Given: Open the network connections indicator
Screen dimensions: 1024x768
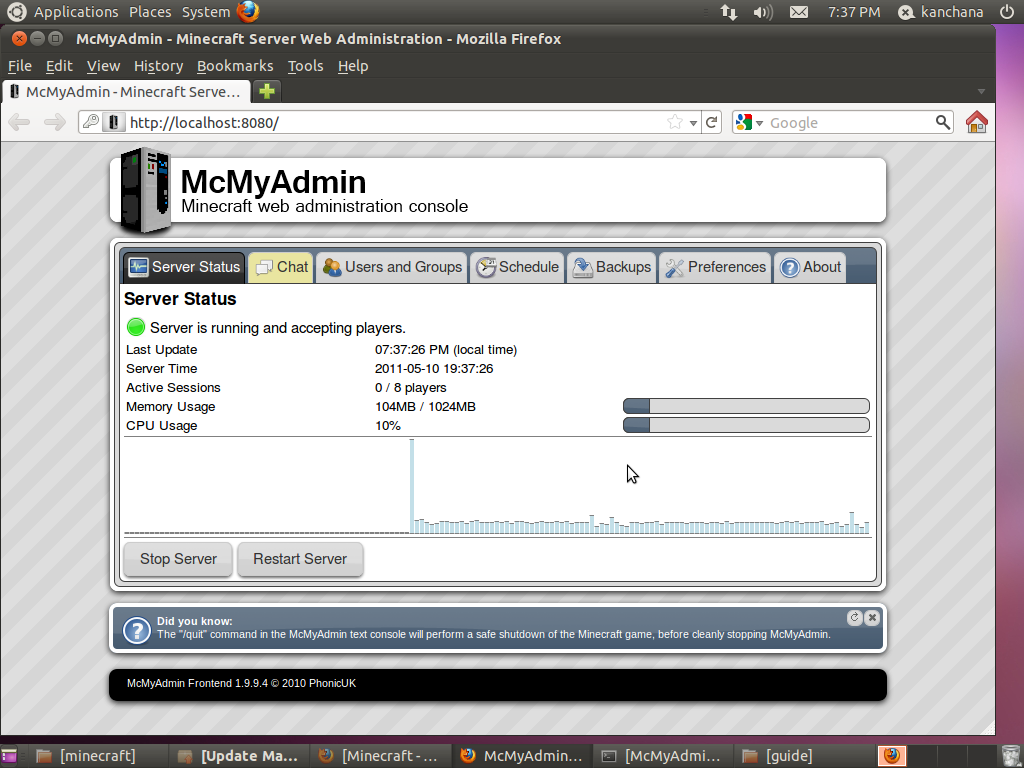Looking at the screenshot, I should click(x=729, y=12).
